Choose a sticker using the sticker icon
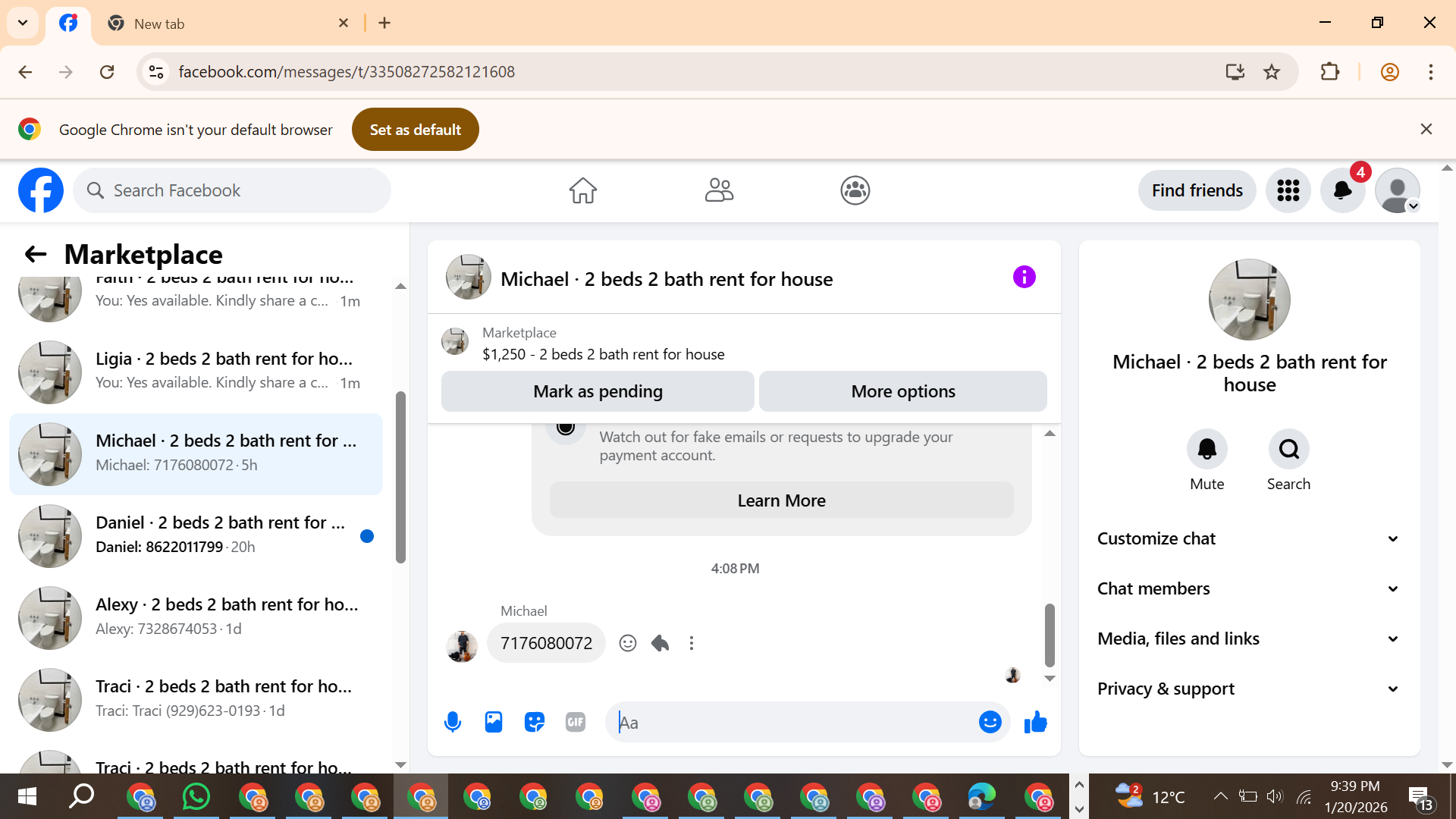Screen dimensions: 1456x819 pyautogui.click(x=535, y=722)
